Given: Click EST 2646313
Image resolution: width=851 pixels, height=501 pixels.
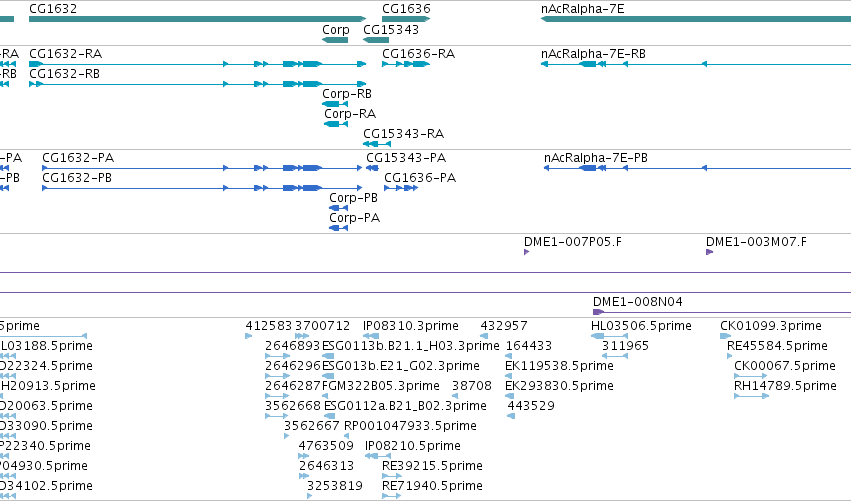Looking at the screenshot, I should [x=326, y=466].
